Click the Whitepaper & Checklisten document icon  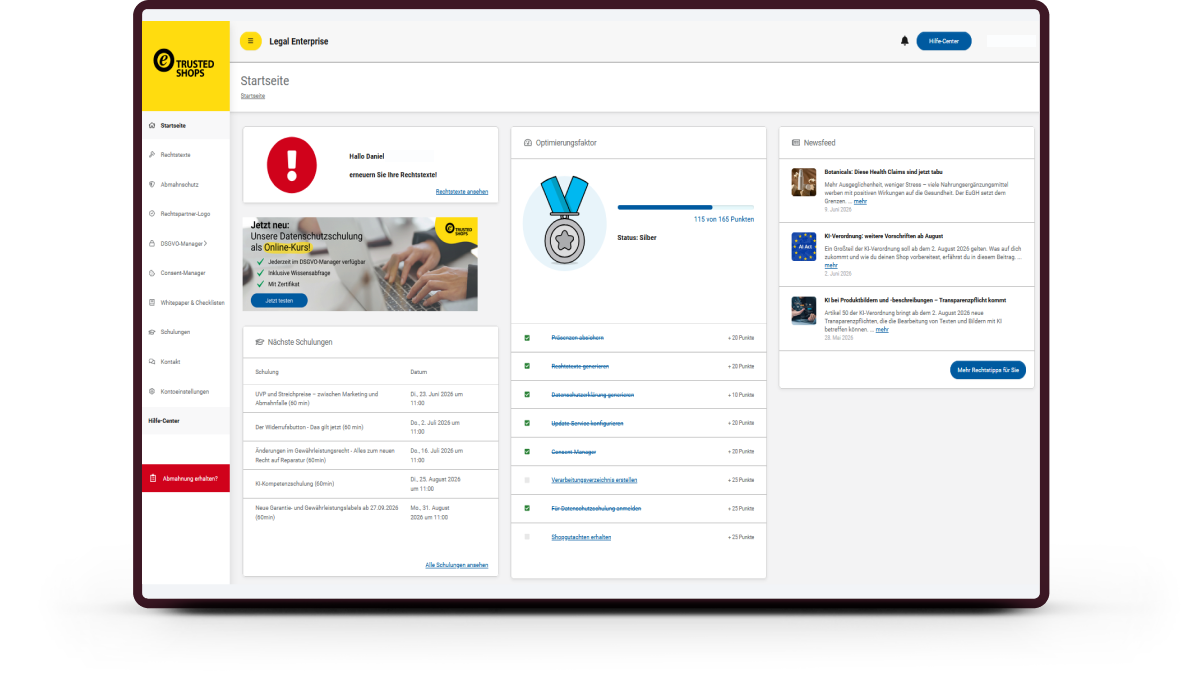point(152,303)
